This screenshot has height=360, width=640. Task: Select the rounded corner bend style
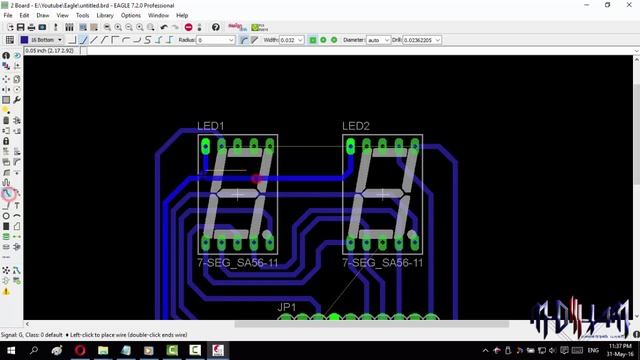click(x=126, y=40)
